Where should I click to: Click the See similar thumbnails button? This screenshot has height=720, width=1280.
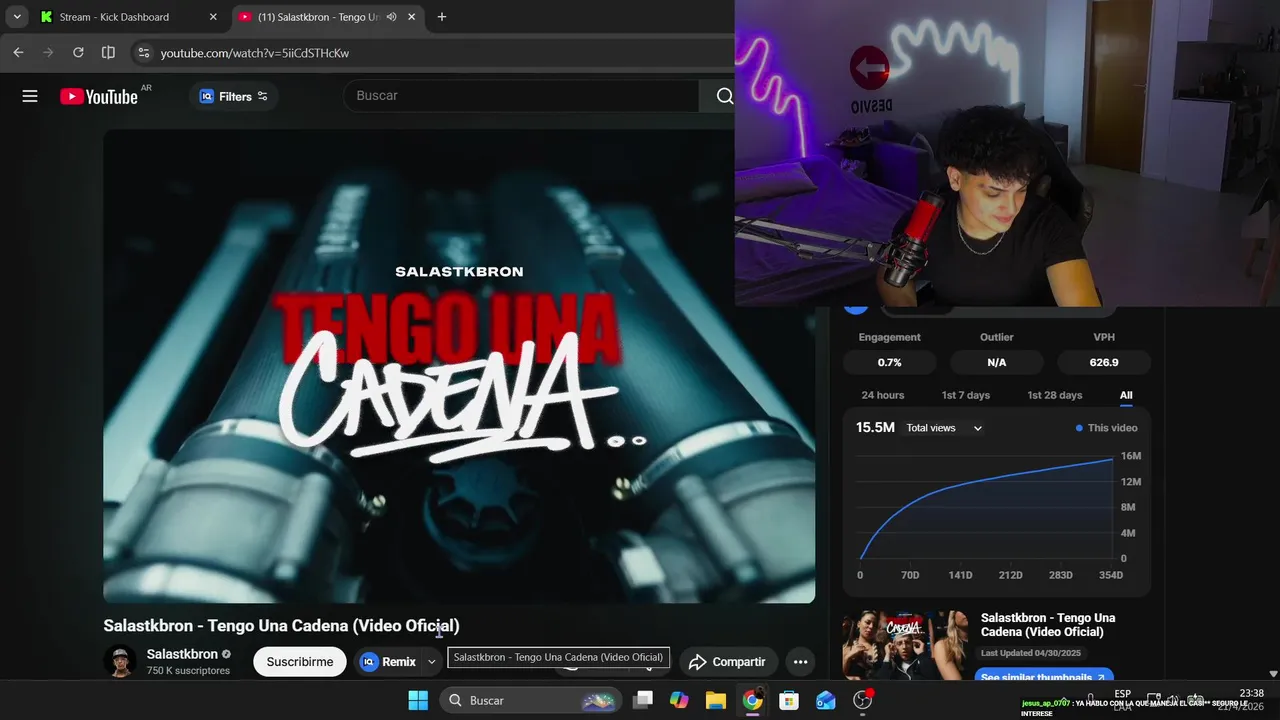(x=1044, y=676)
